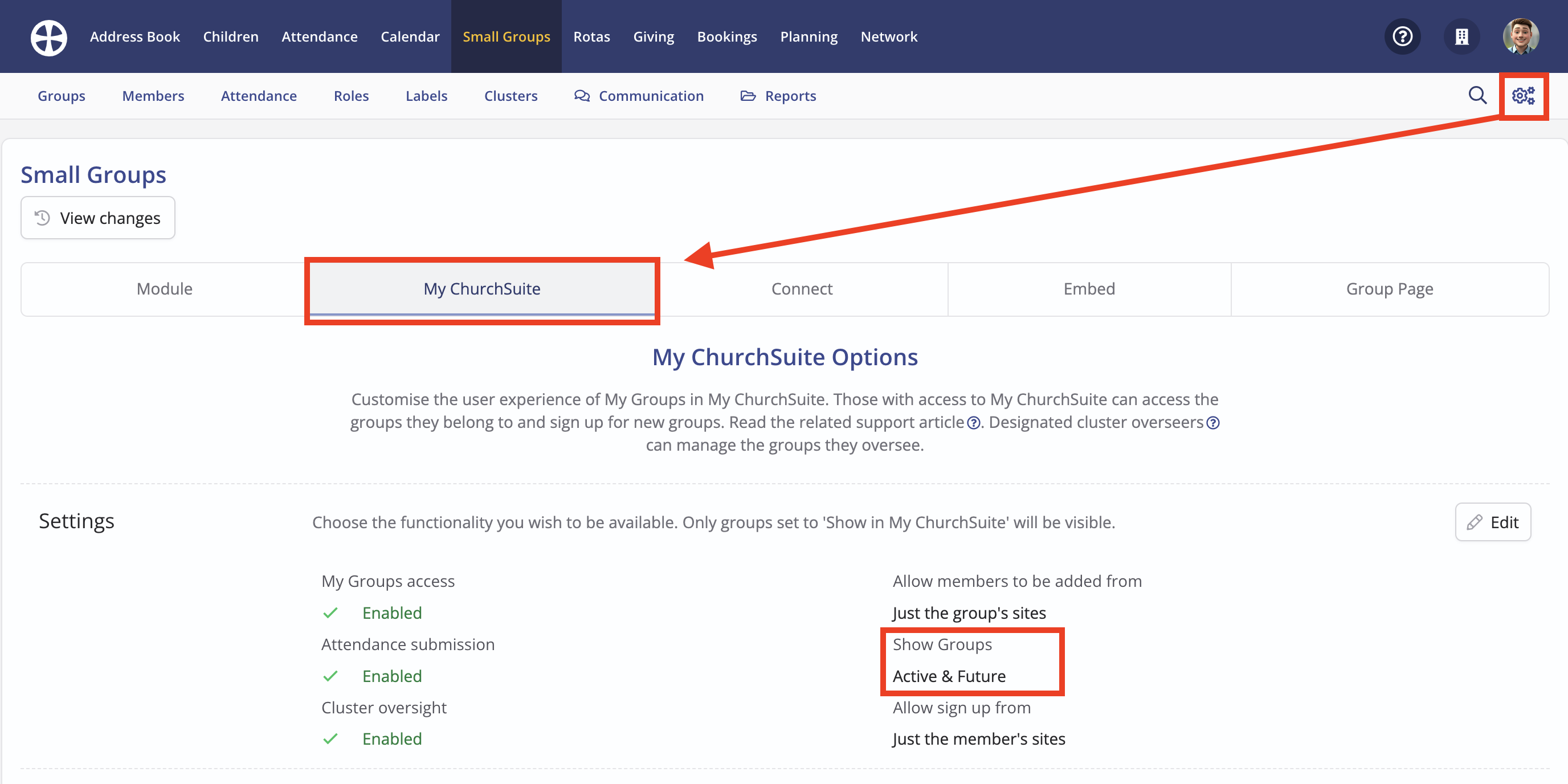
Task: Open Communication section
Action: pos(639,96)
